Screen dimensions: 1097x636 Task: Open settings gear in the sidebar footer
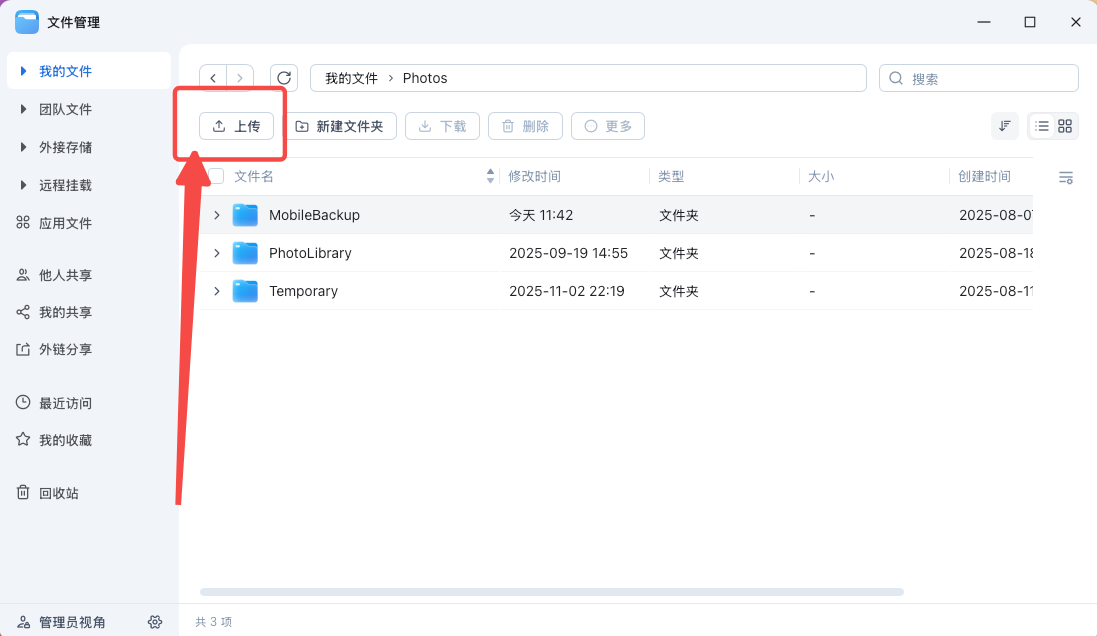(x=155, y=622)
